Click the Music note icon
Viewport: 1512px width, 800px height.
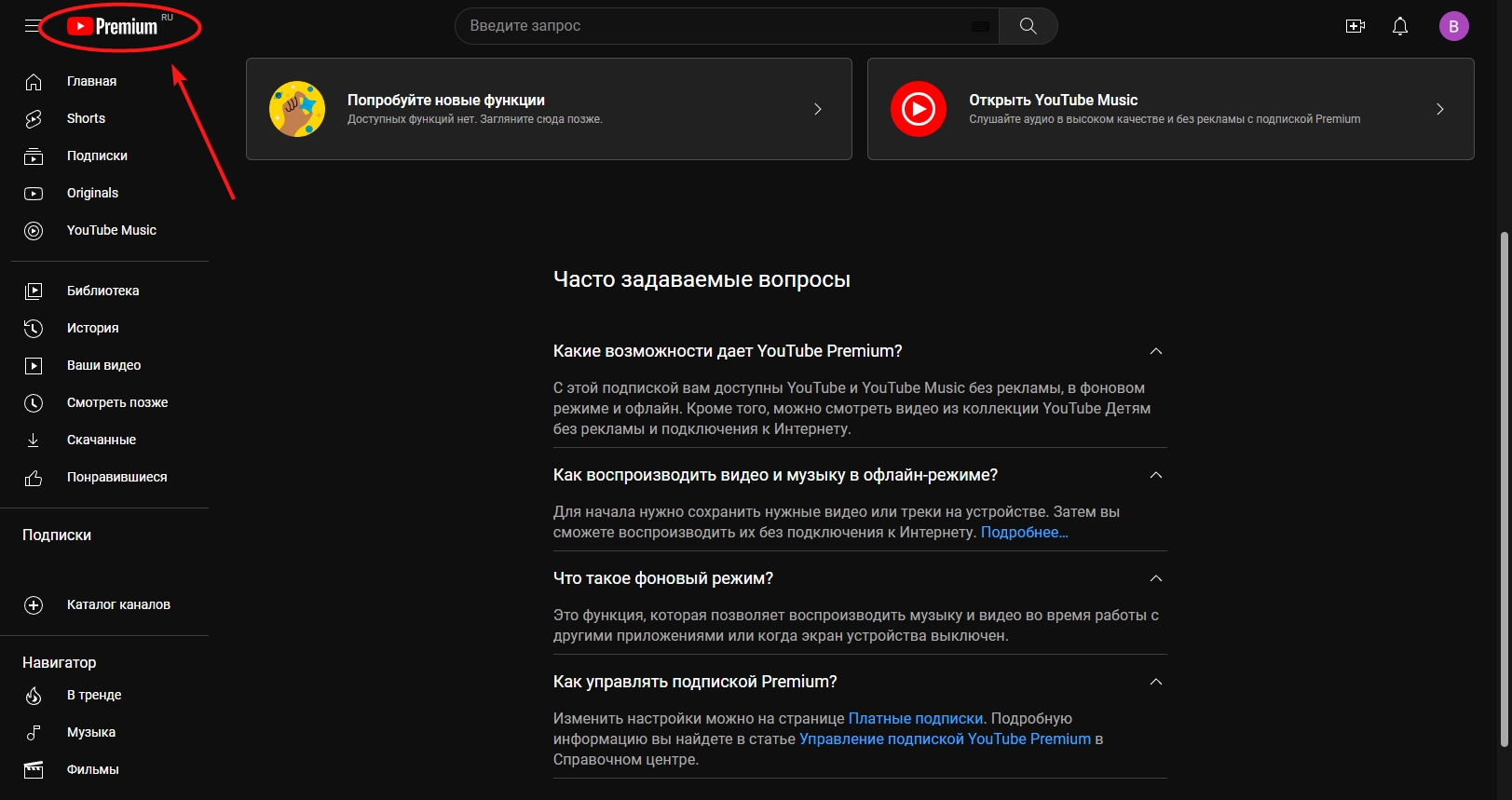[34, 733]
